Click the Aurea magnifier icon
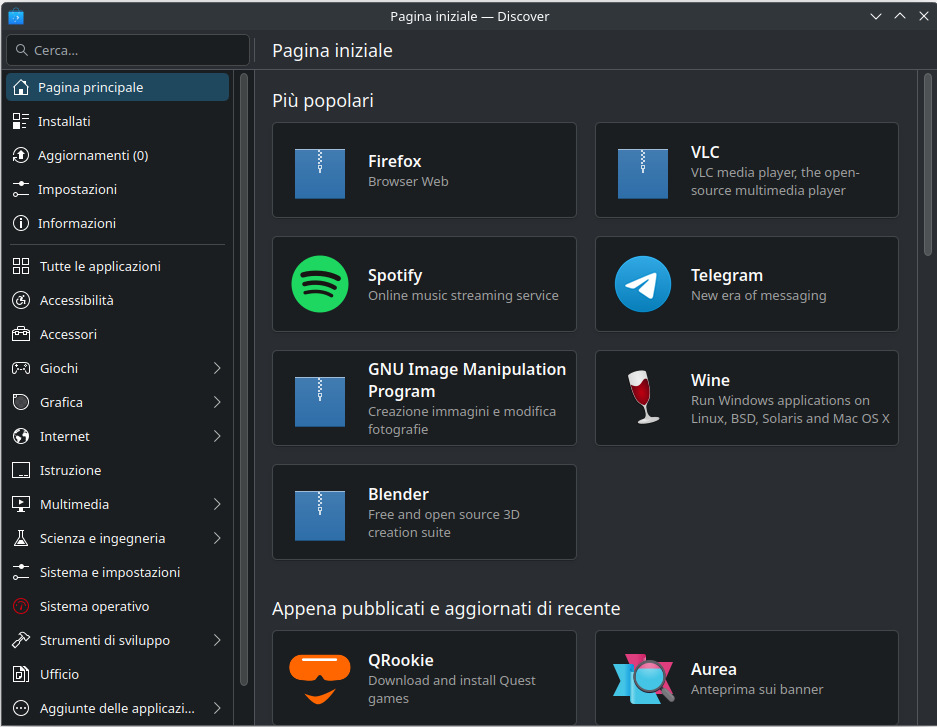Image resolution: width=937 pixels, height=727 pixels. click(x=643, y=678)
